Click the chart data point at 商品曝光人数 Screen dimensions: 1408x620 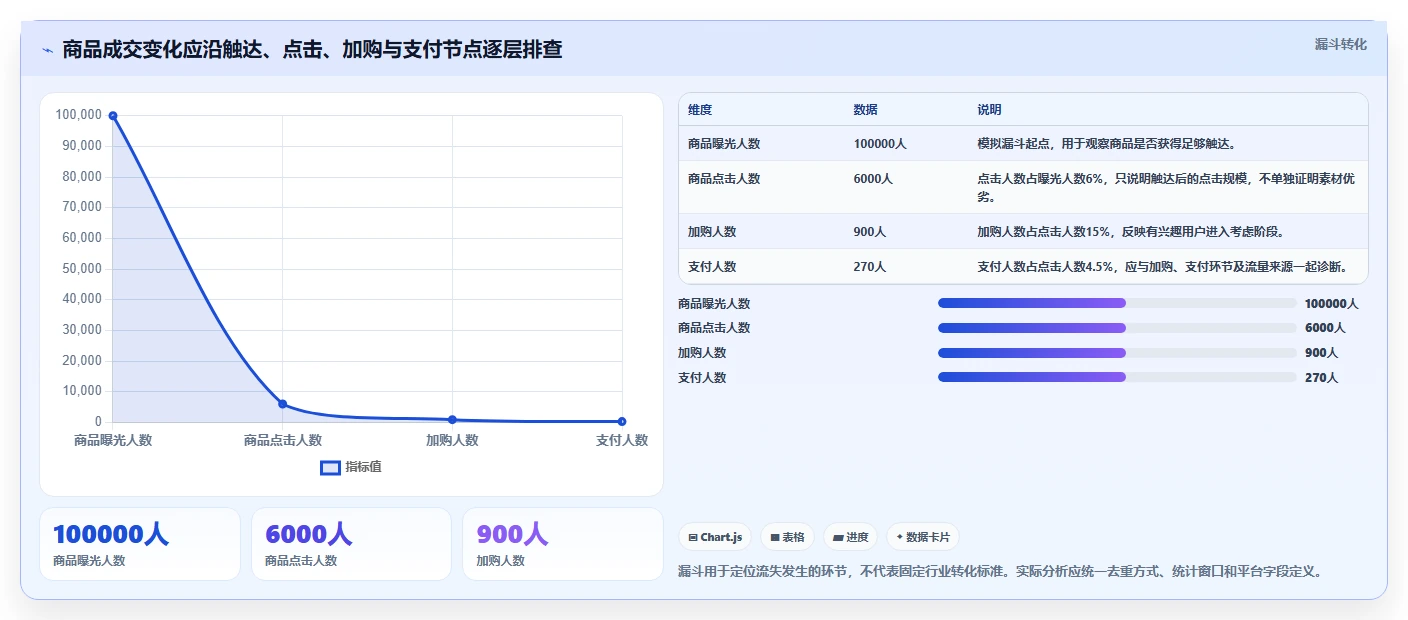[113, 116]
